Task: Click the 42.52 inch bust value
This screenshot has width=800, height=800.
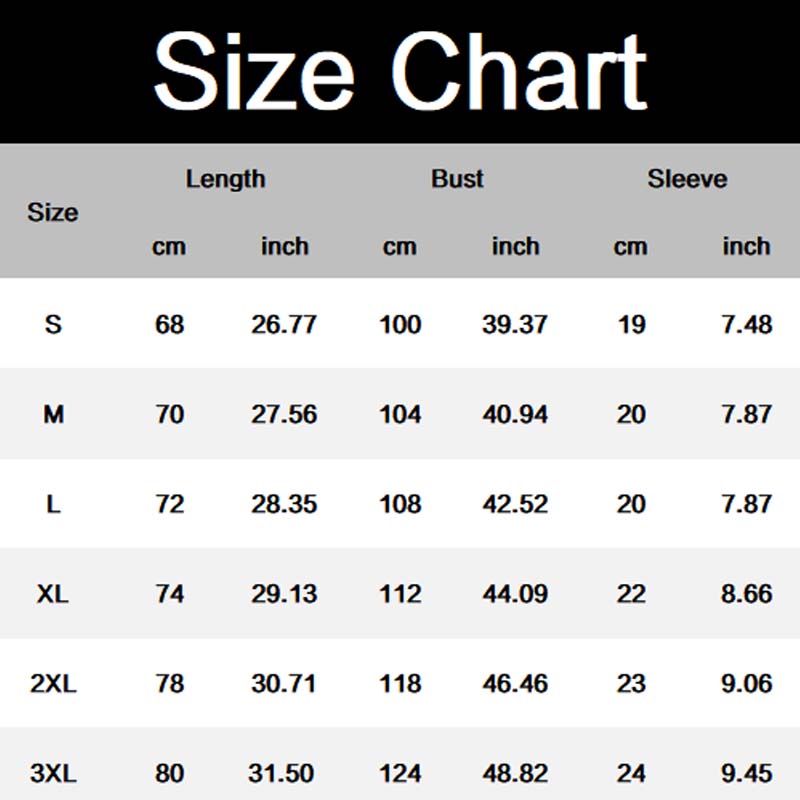Action: click(x=515, y=504)
